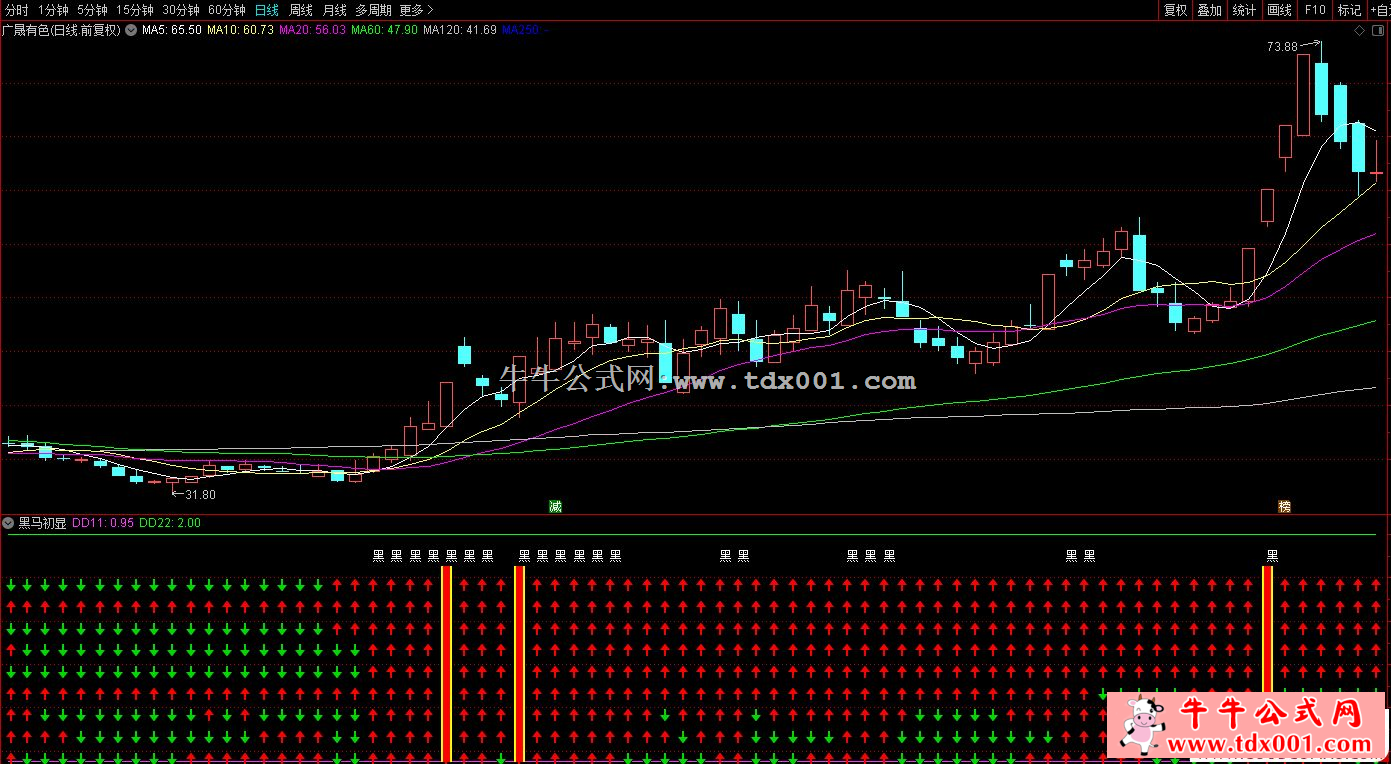1391x764 pixels.
Task: Add stock to watchlist with +自 button
Action: tap(1380, 10)
